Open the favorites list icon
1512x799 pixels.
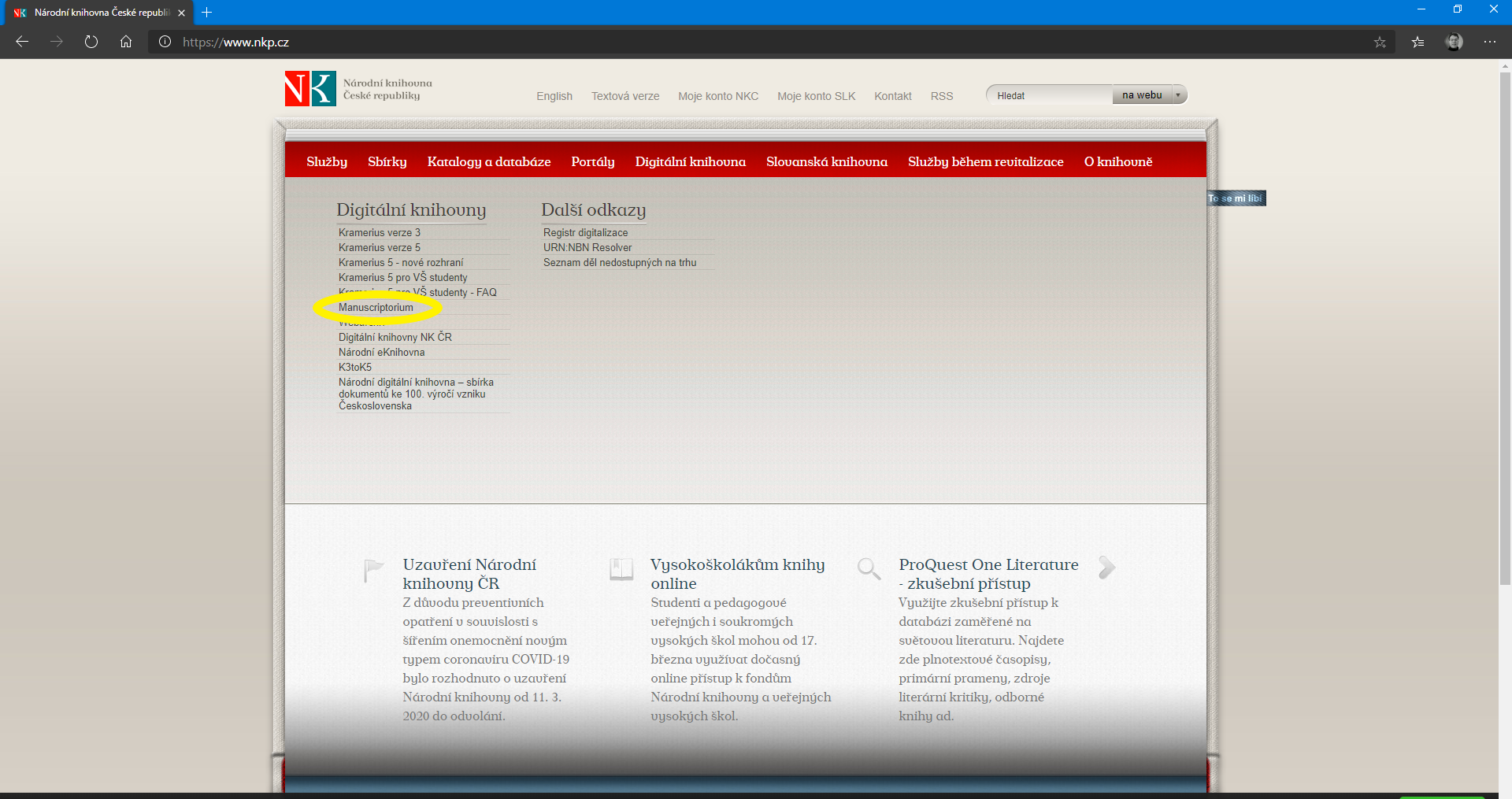(x=1417, y=43)
